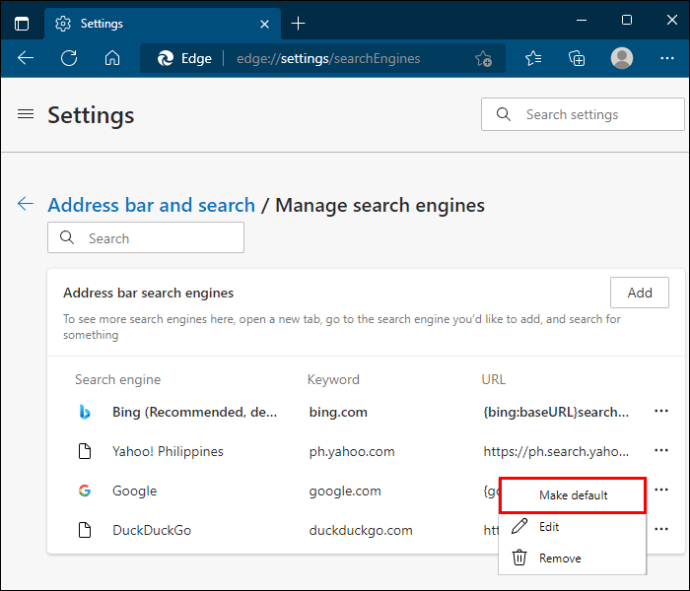Viewport: 690px width, 591px height.
Task: Expand the Settings hamburger menu
Action: pyautogui.click(x=26, y=114)
